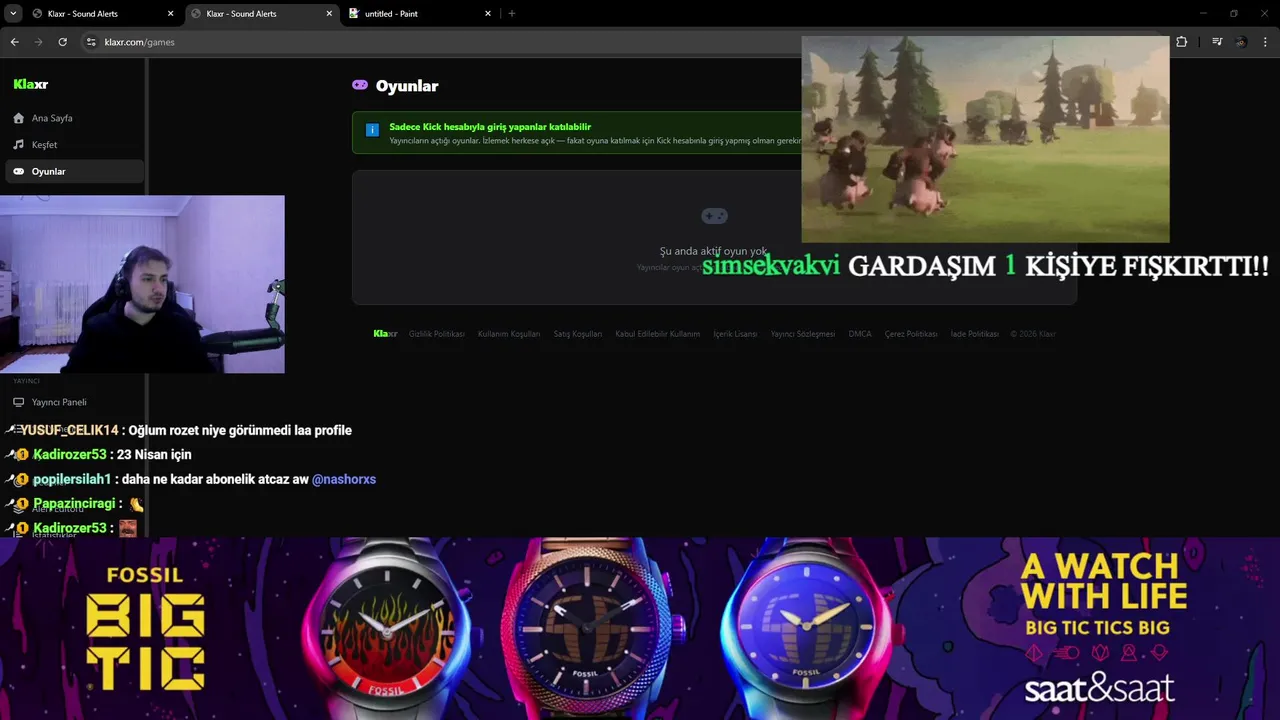1280x720 pixels.
Task: Restore down the browser window
Action: (1234, 13)
